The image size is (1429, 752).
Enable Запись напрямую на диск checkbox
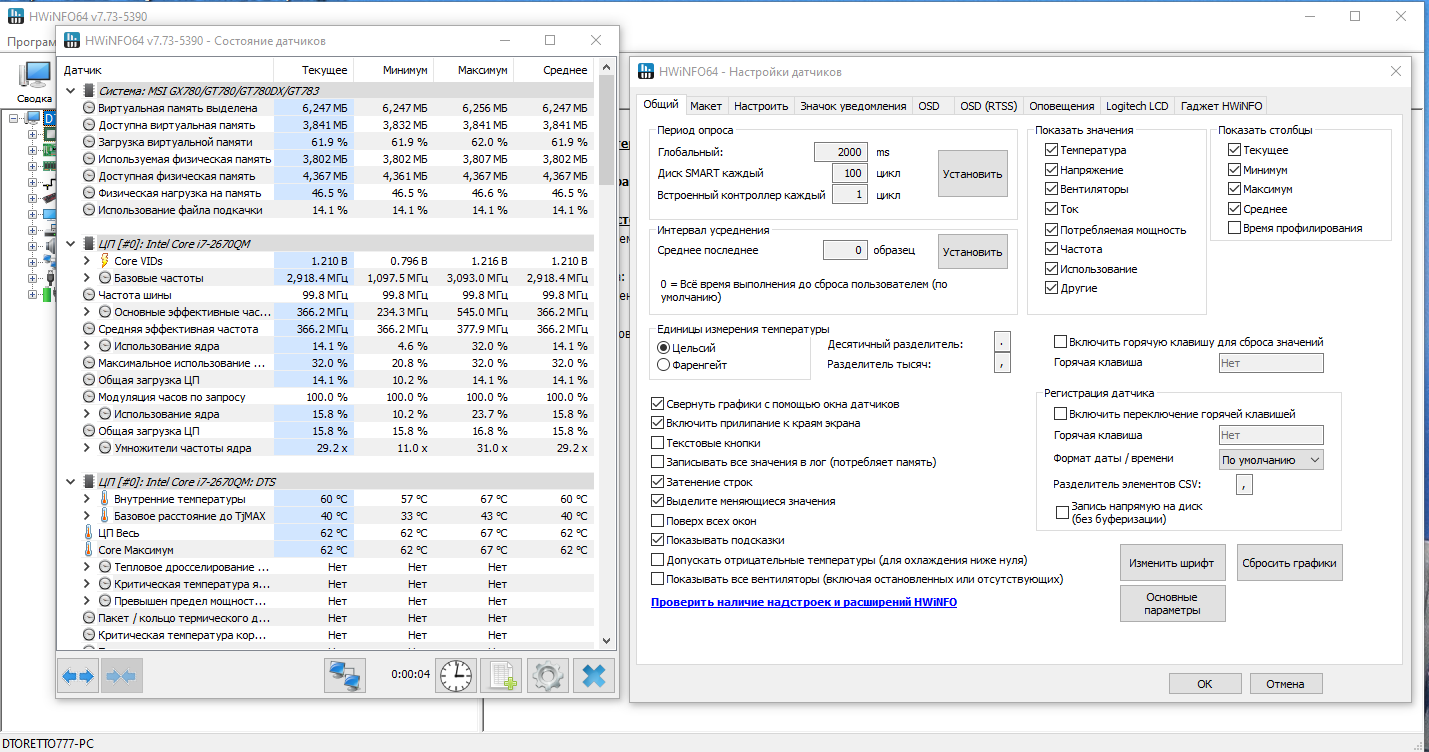1062,512
